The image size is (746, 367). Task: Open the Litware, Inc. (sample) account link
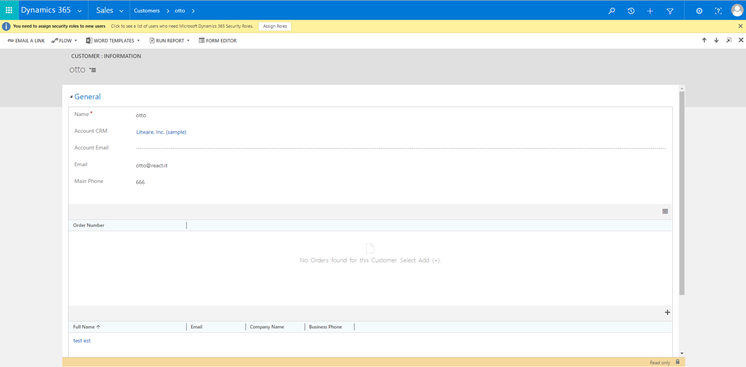161,132
